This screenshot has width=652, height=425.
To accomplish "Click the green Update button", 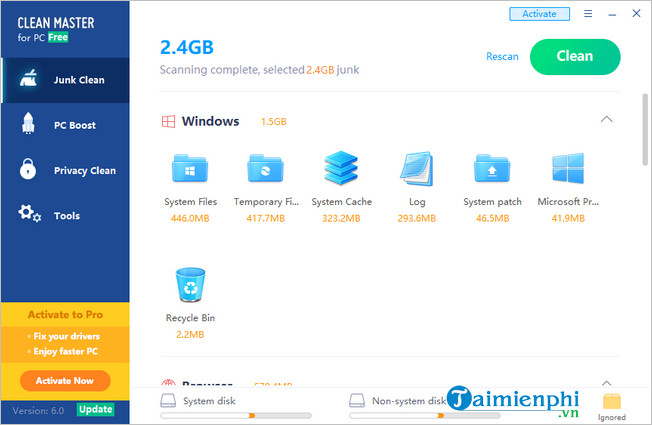I will (96, 410).
